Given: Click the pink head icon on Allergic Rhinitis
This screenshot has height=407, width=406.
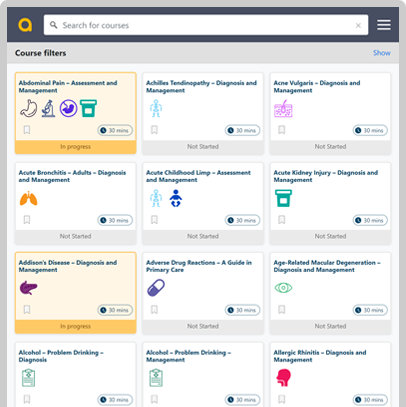Looking at the screenshot, I should tap(283, 378).
